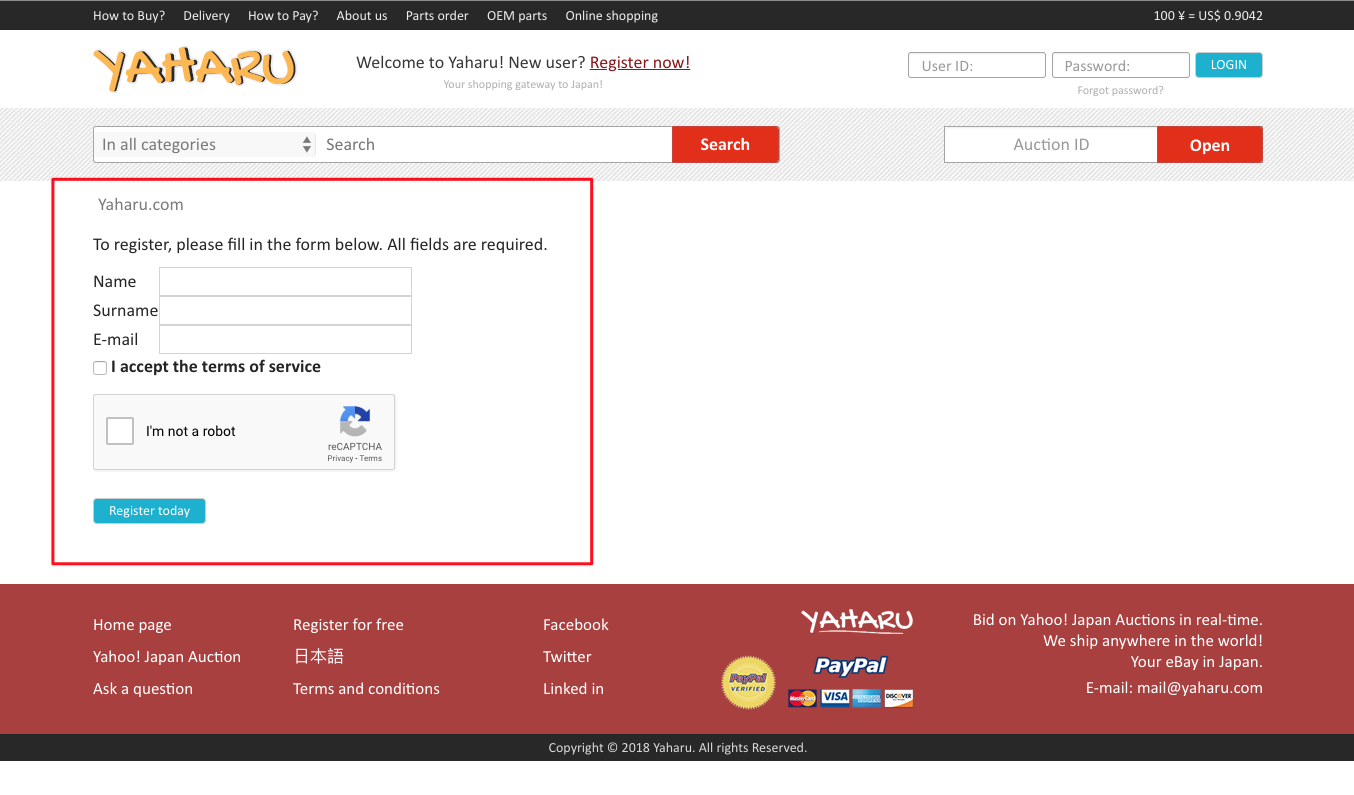Select 'Parts order' from the top menu
The height and width of the screenshot is (795, 1354).
437,16
